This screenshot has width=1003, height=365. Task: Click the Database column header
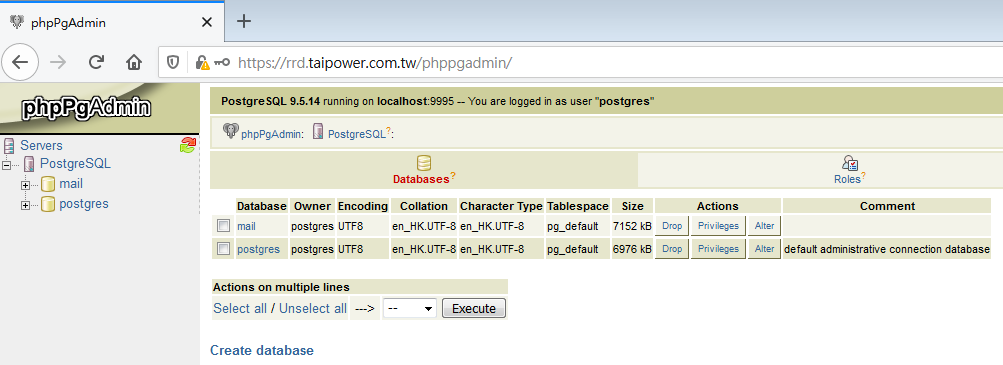click(x=262, y=206)
